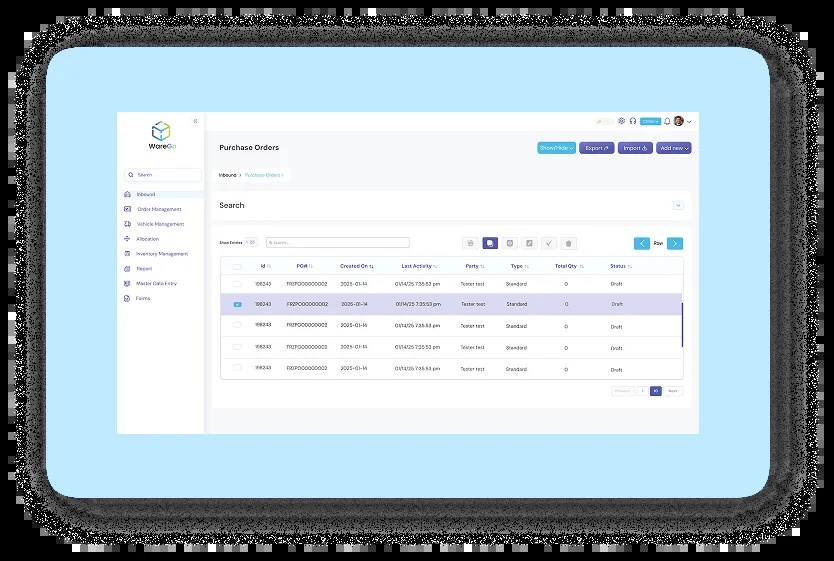
Task: Sort the table by the Id column
Action: point(265,266)
